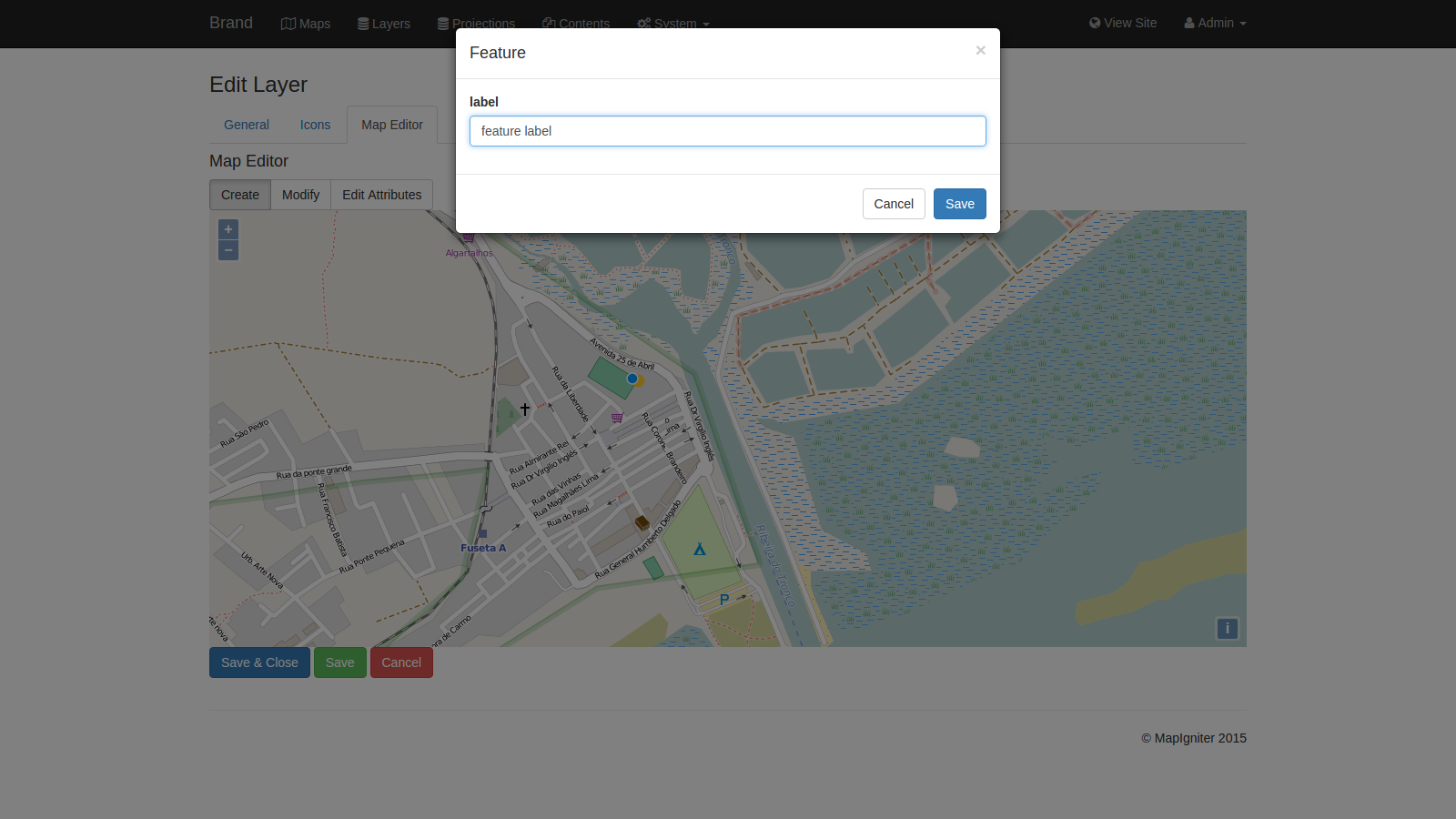Screen dimensions: 1456x819
Task: Zoom in using the map plus control
Action: point(227,228)
